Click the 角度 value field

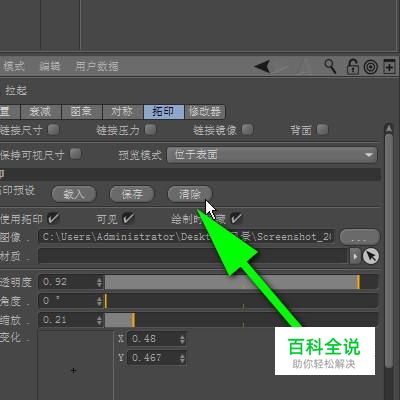coord(68,301)
